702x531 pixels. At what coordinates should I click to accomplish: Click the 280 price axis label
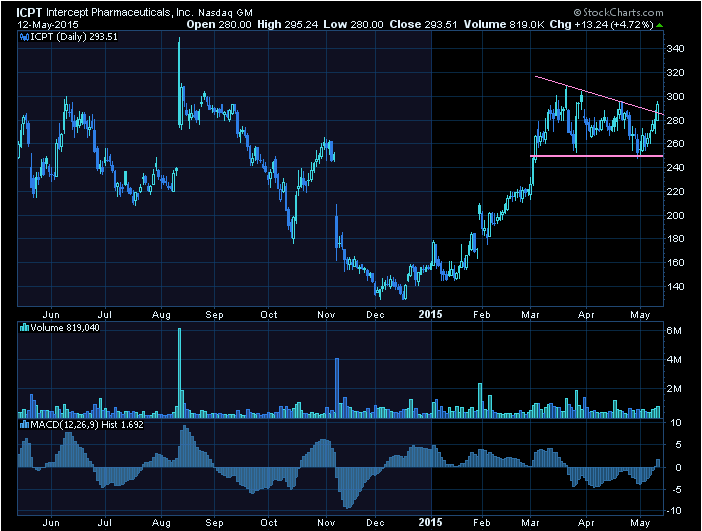[x=676, y=120]
